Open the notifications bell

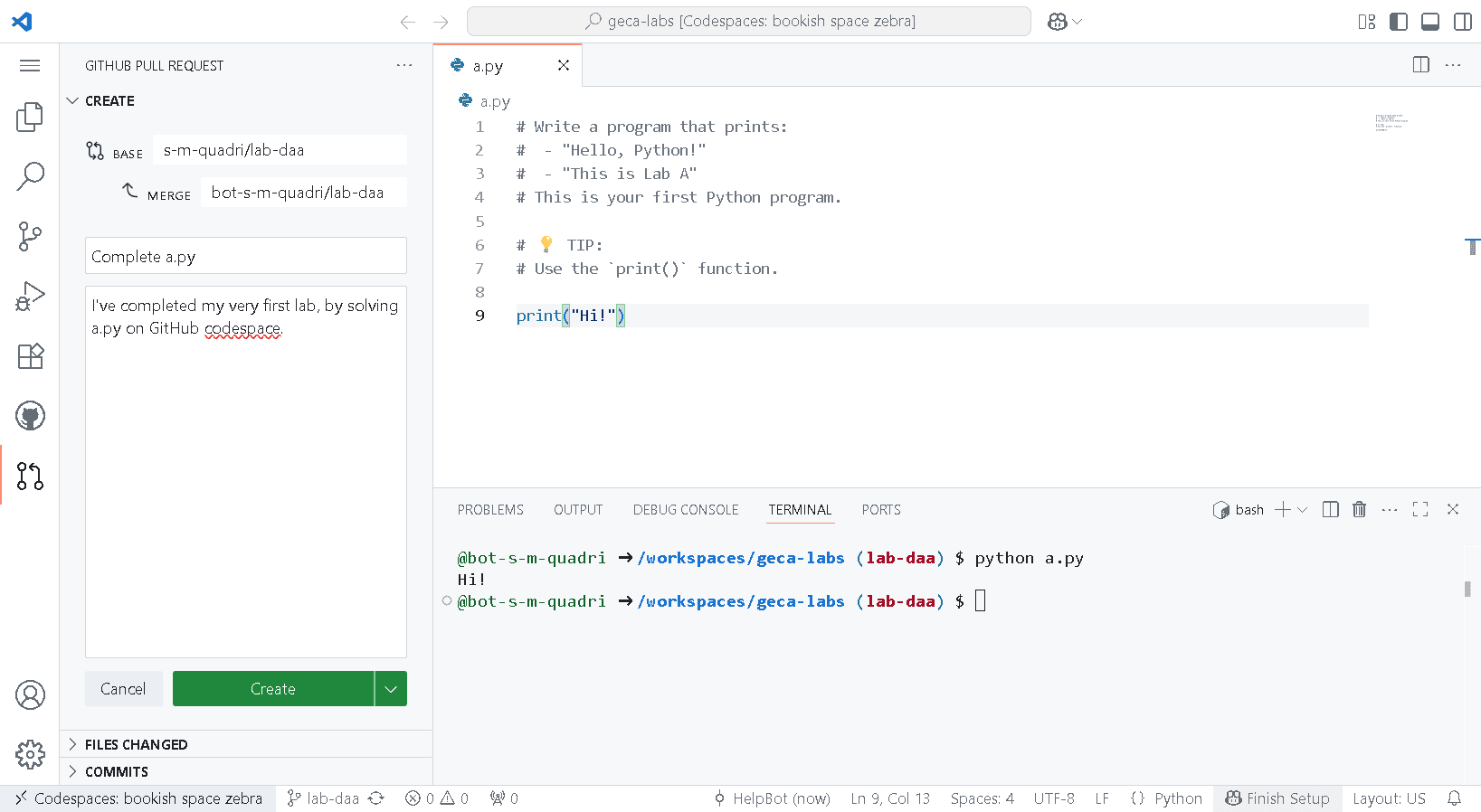pos(1454,798)
